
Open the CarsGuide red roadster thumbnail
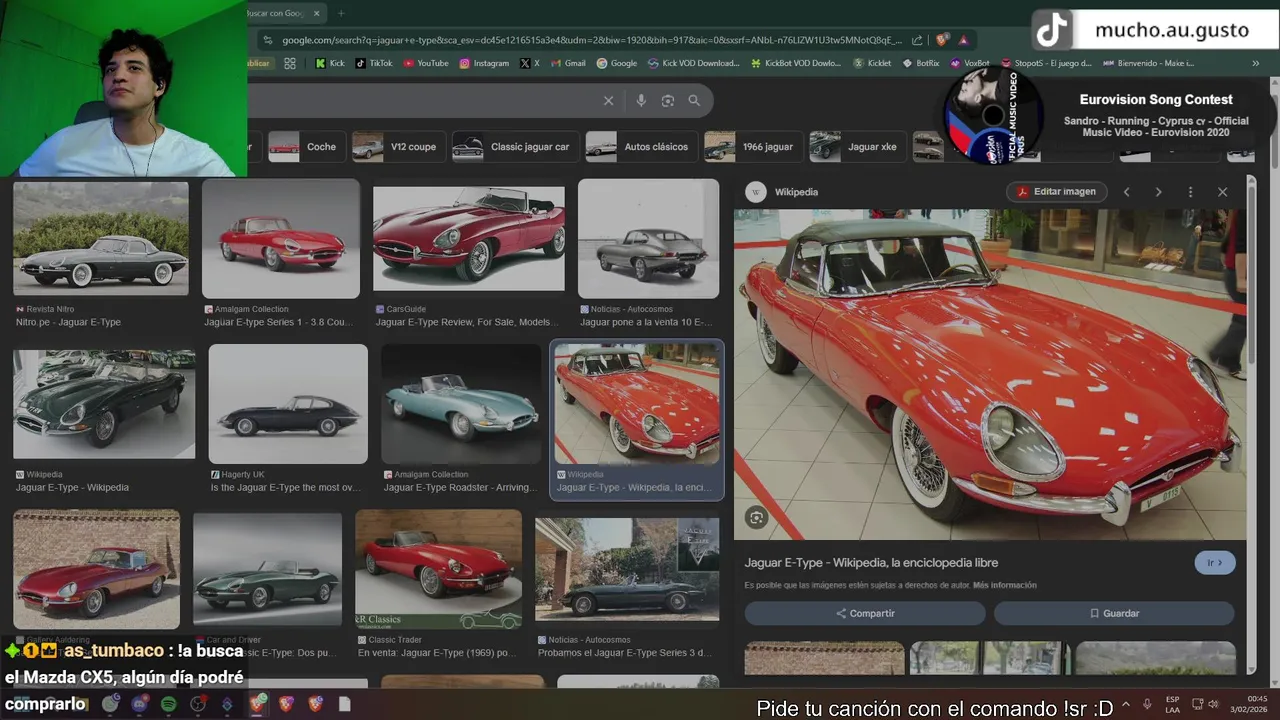coord(469,238)
